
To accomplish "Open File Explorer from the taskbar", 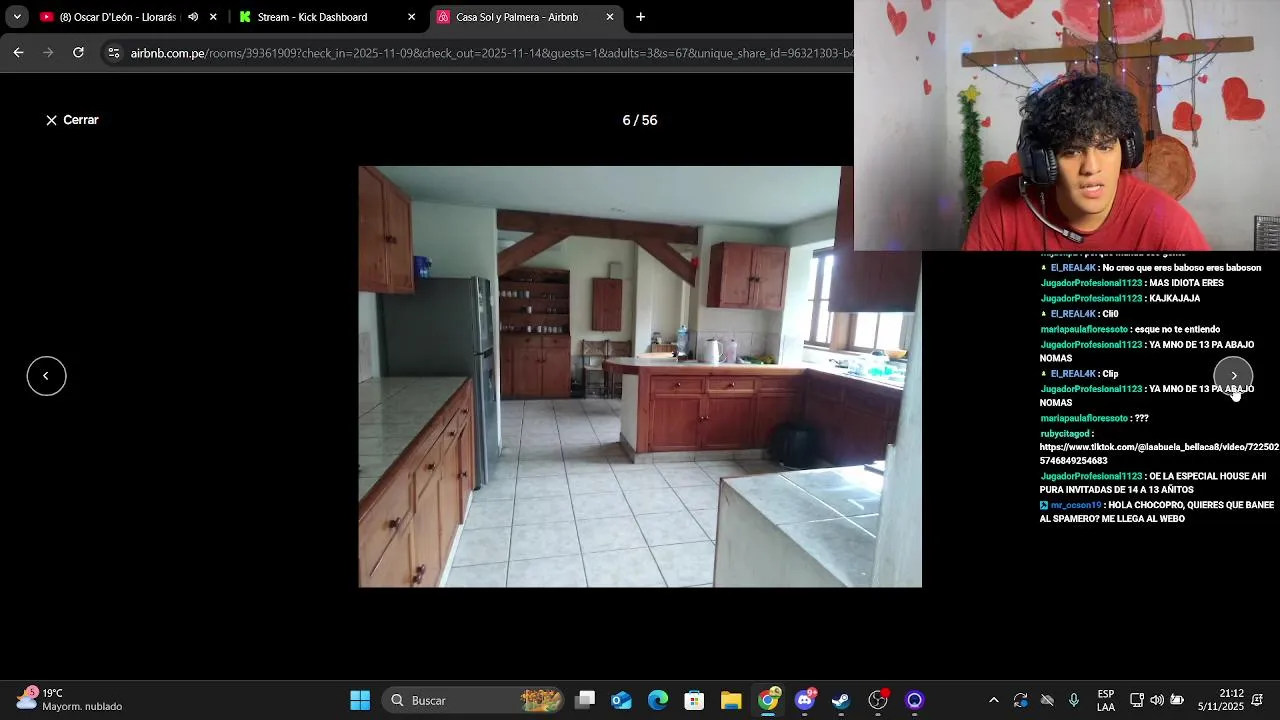I will pyautogui.click(x=731, y=700).
